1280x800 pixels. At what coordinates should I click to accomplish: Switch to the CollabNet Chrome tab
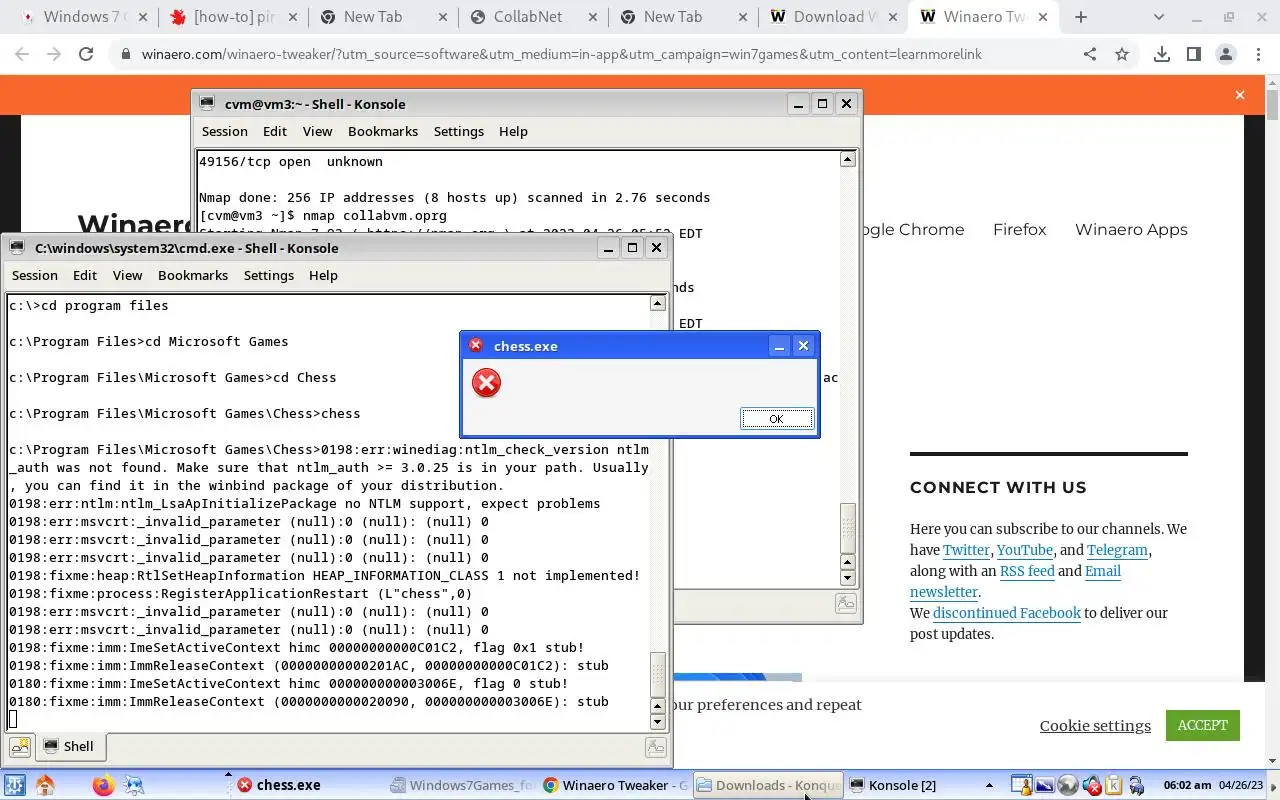pyautogui.click(x=534, y=17)
